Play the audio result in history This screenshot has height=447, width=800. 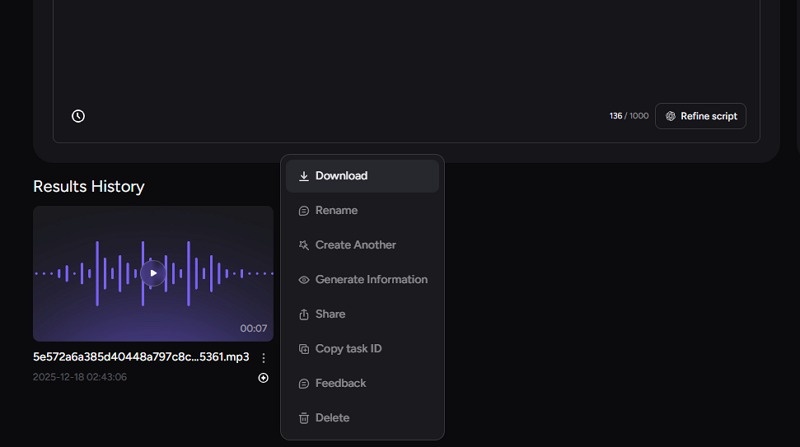[x=153, y=273]
